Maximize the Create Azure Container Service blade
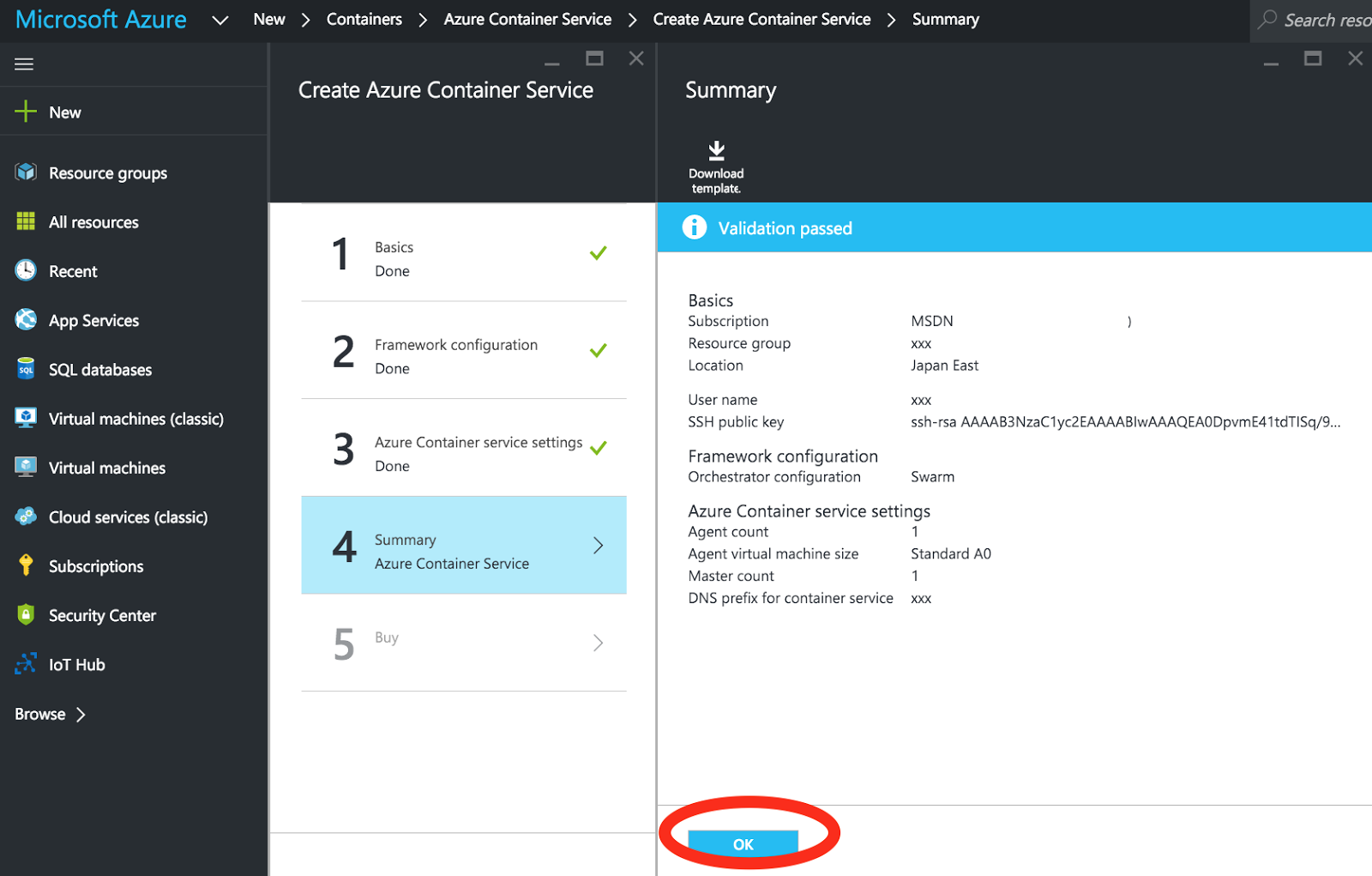Screen dimensions: 1372x876 [x=594, y=58]
